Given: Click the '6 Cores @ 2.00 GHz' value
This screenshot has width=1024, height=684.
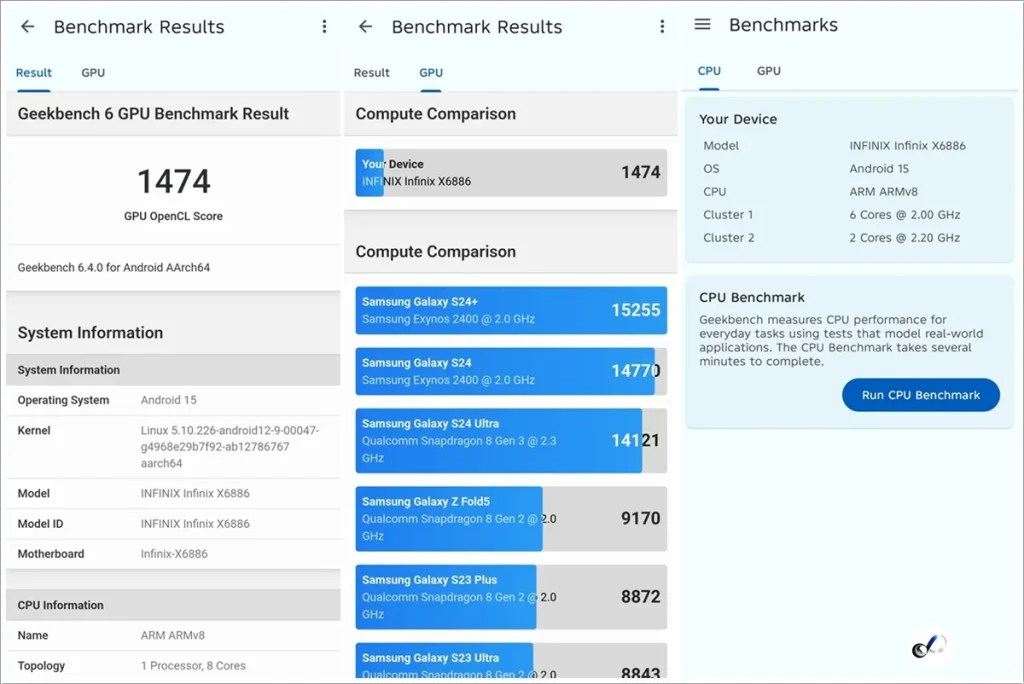Looking at the screenshot, I should point(904,214).
